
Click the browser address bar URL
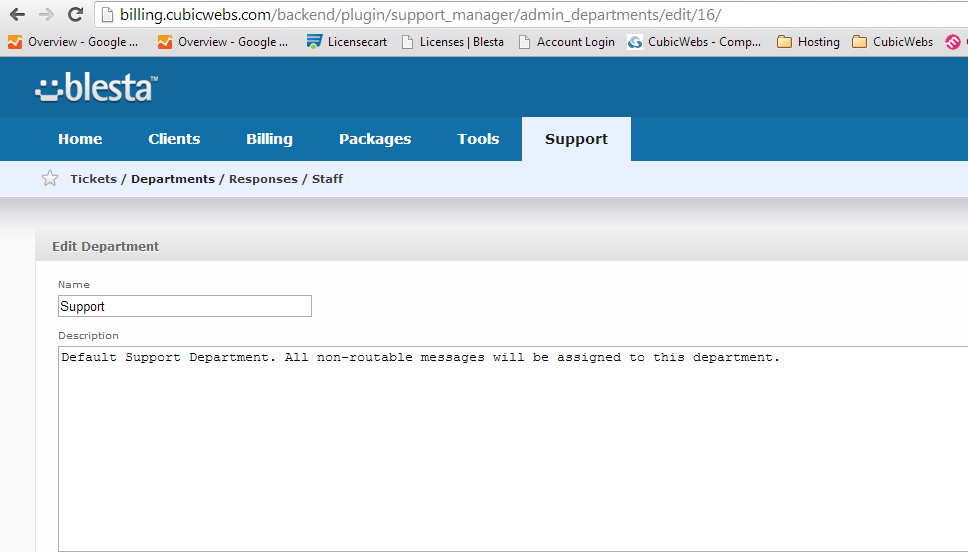(420, 15)
